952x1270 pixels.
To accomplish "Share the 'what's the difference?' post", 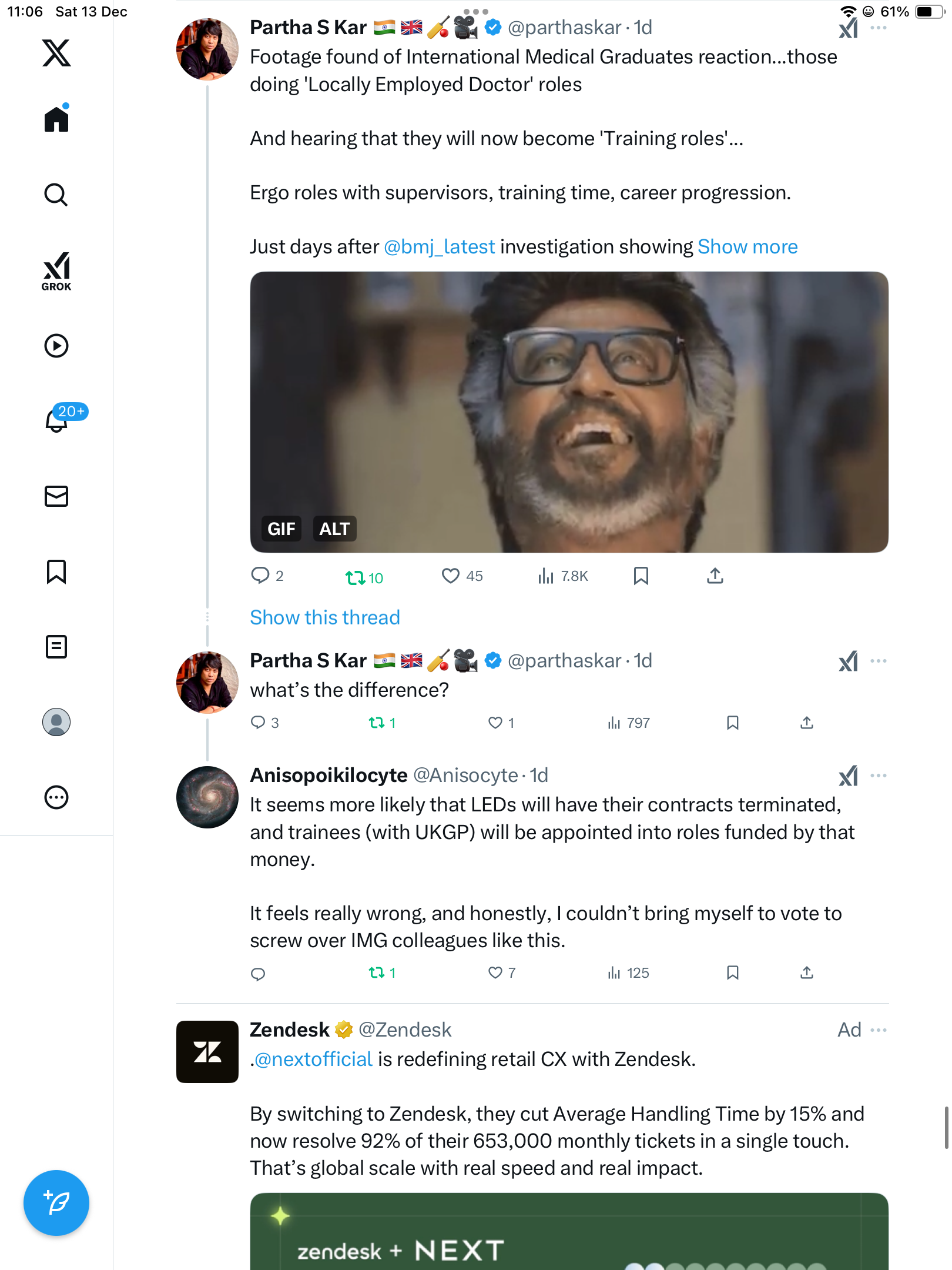I will [x=807, y=723].
